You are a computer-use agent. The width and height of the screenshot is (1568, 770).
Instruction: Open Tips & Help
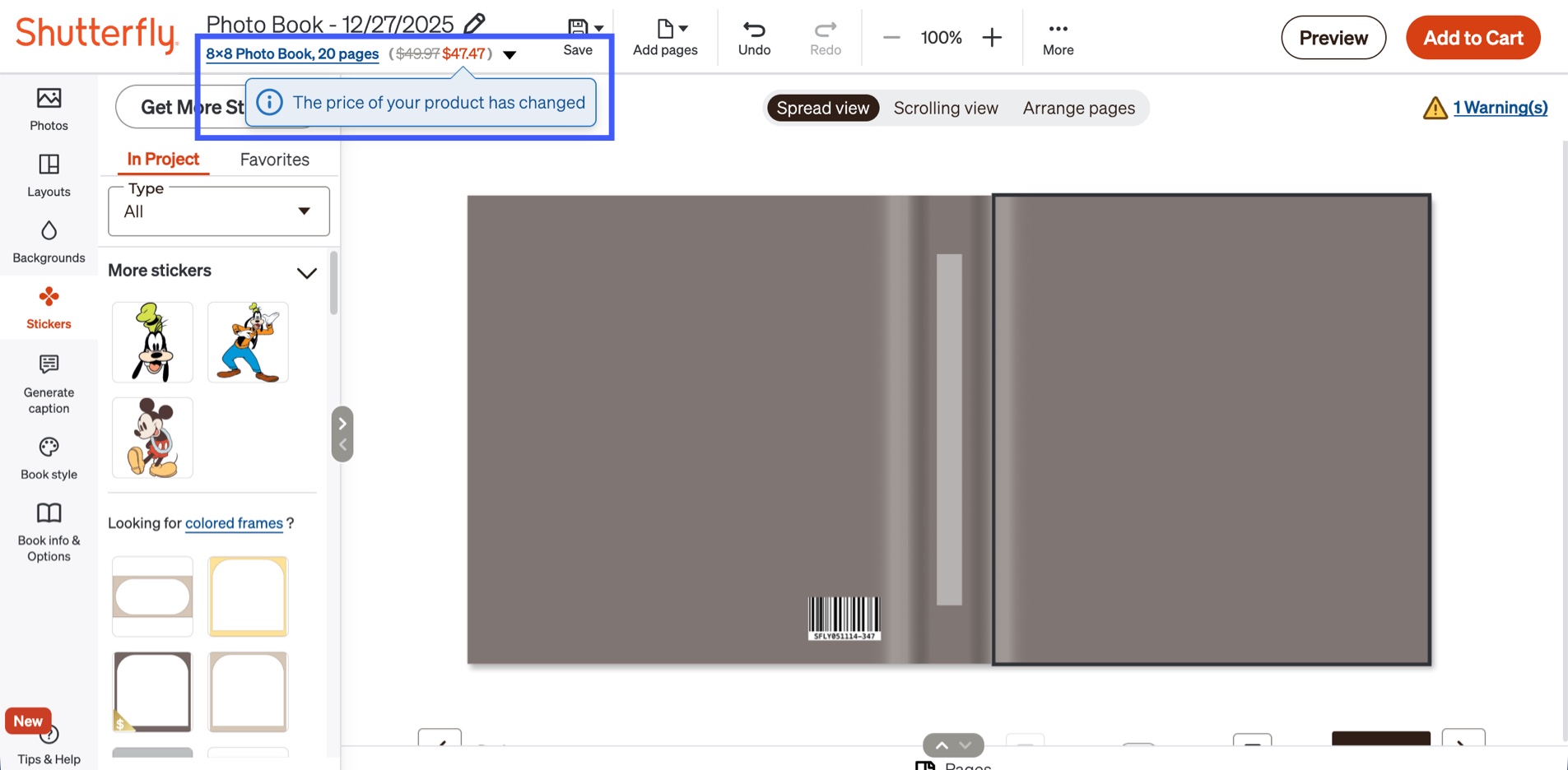click(x=49, y=747)
